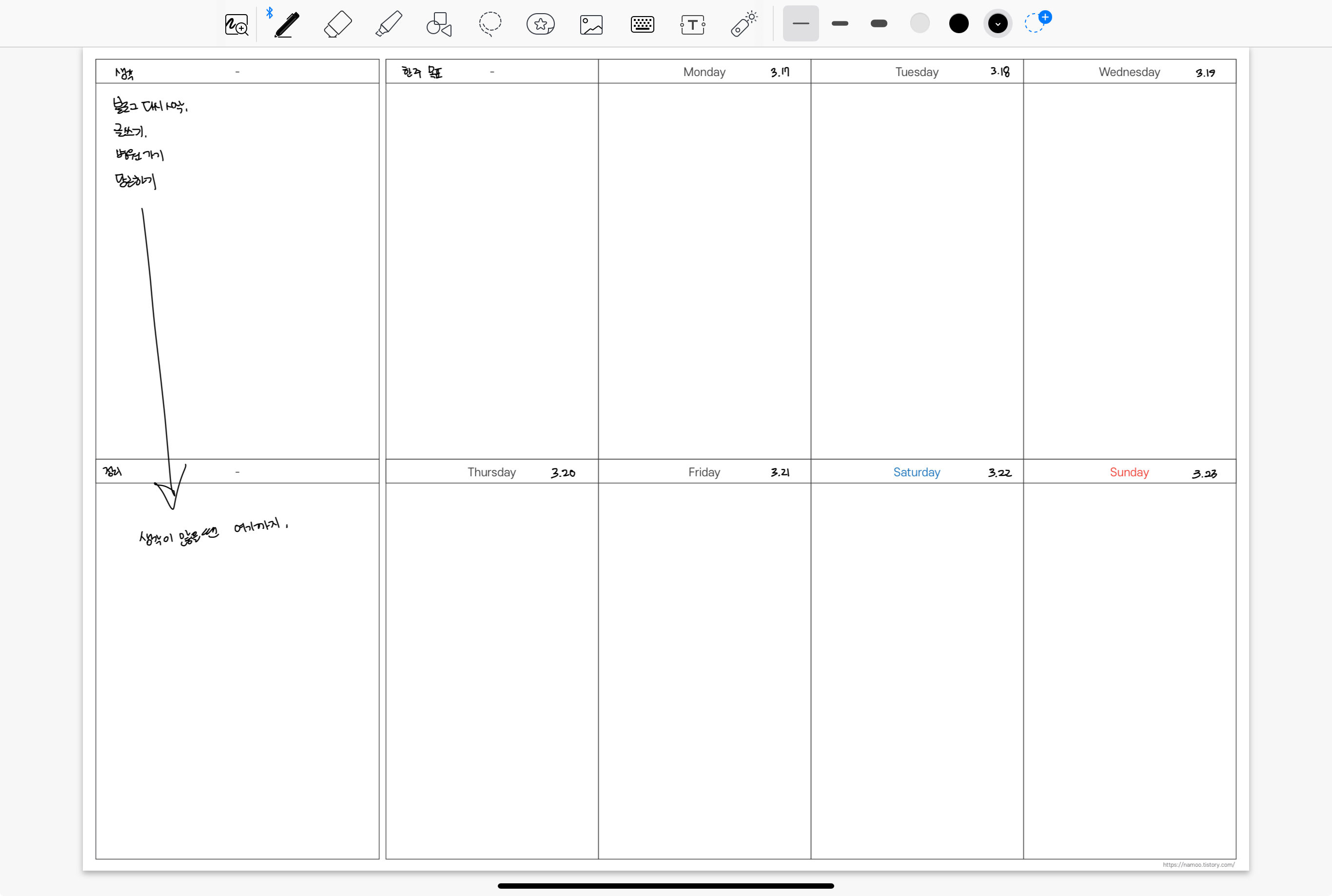The height and width of the screenshot is (896, 1332).
Task: Choose the thickest stroke width
Action: pyautogui.click(x=879, y=23)
